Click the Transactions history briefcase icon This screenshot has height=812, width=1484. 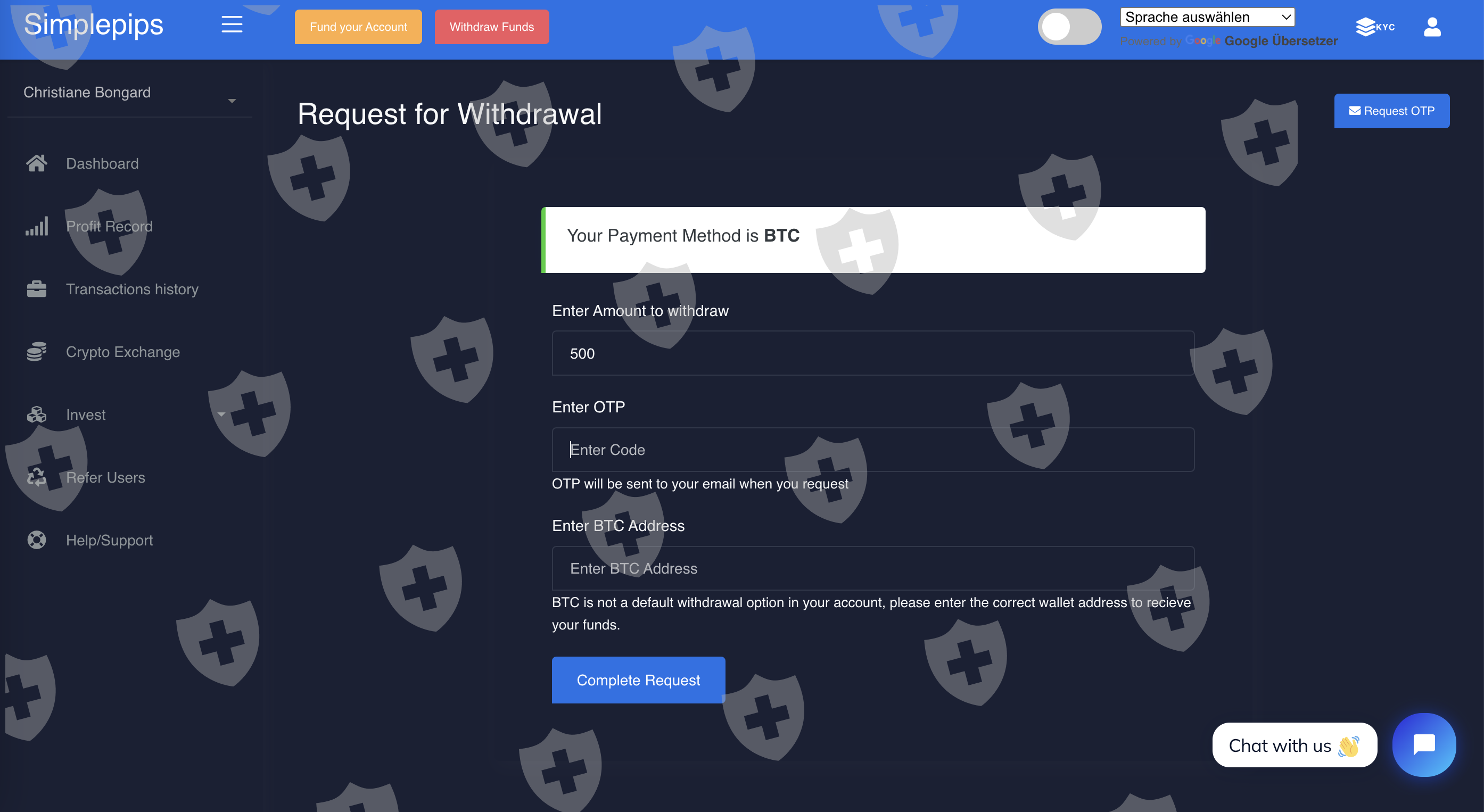coord(36,289)
